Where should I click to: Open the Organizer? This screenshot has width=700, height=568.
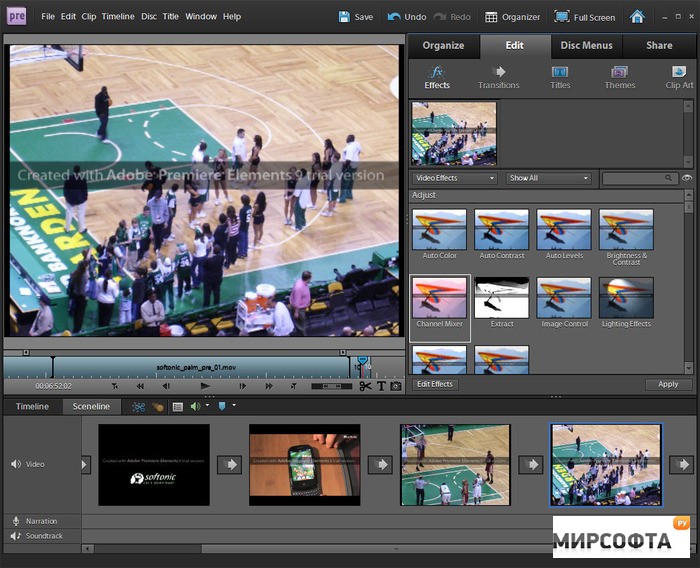click(x=512, y=17)
